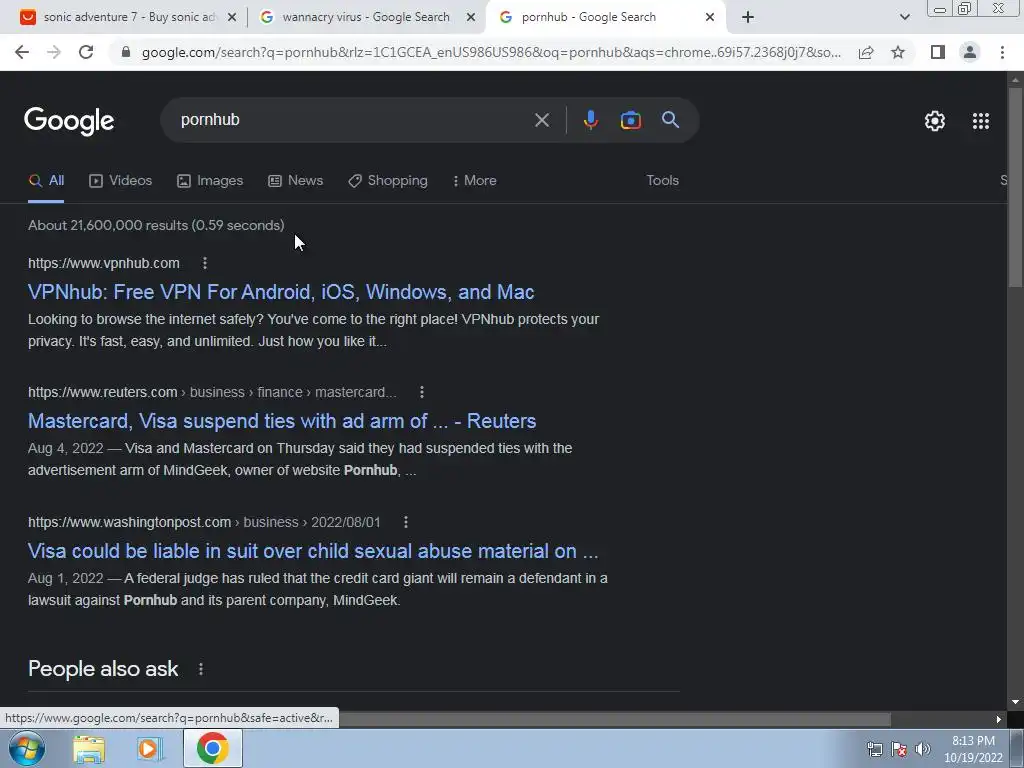Start voice search with the microphone
Viewport: 1024px width, 768px height.
(x=590, y=120)
